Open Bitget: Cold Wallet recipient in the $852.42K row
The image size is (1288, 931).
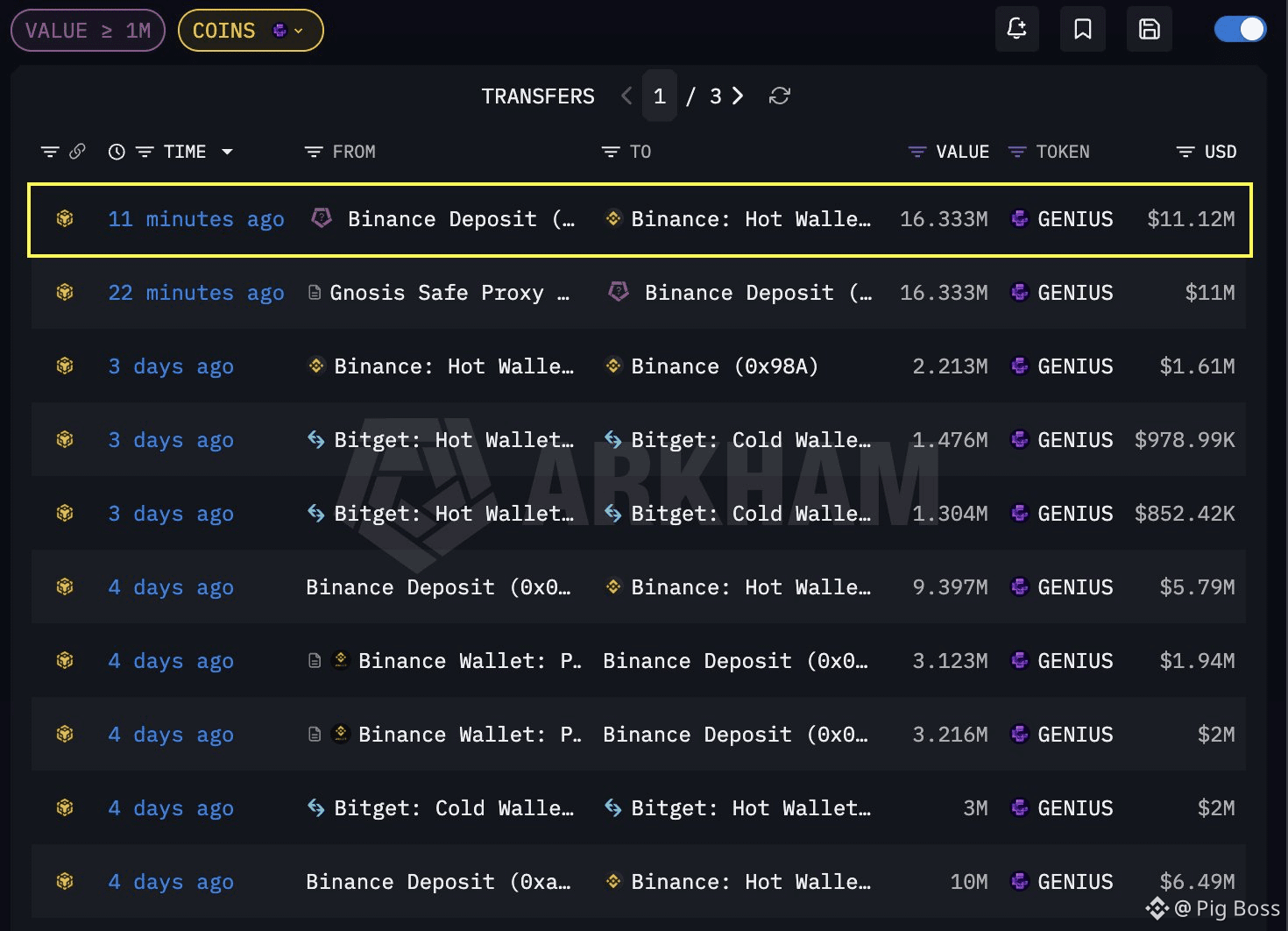(x=751, y=514)
